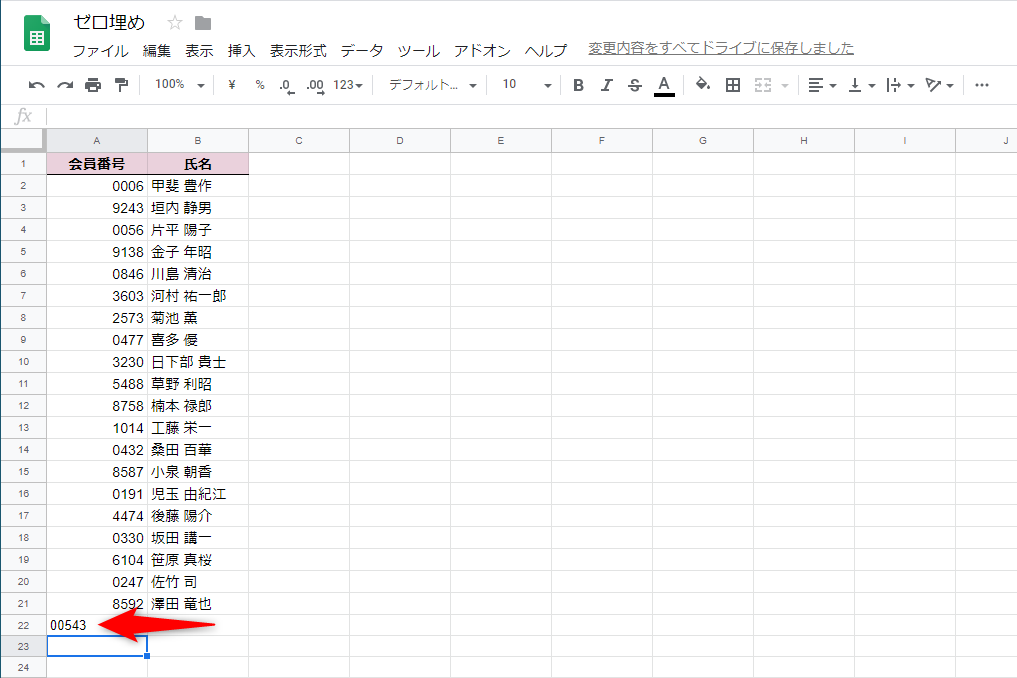
Task: Toggle bold formatting
Action: pyautogui.click(x=579, y=85)
